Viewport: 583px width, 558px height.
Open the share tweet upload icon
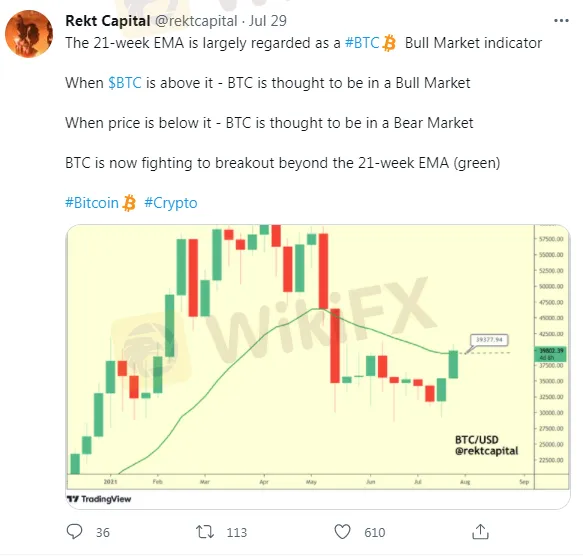click(480, 532)
